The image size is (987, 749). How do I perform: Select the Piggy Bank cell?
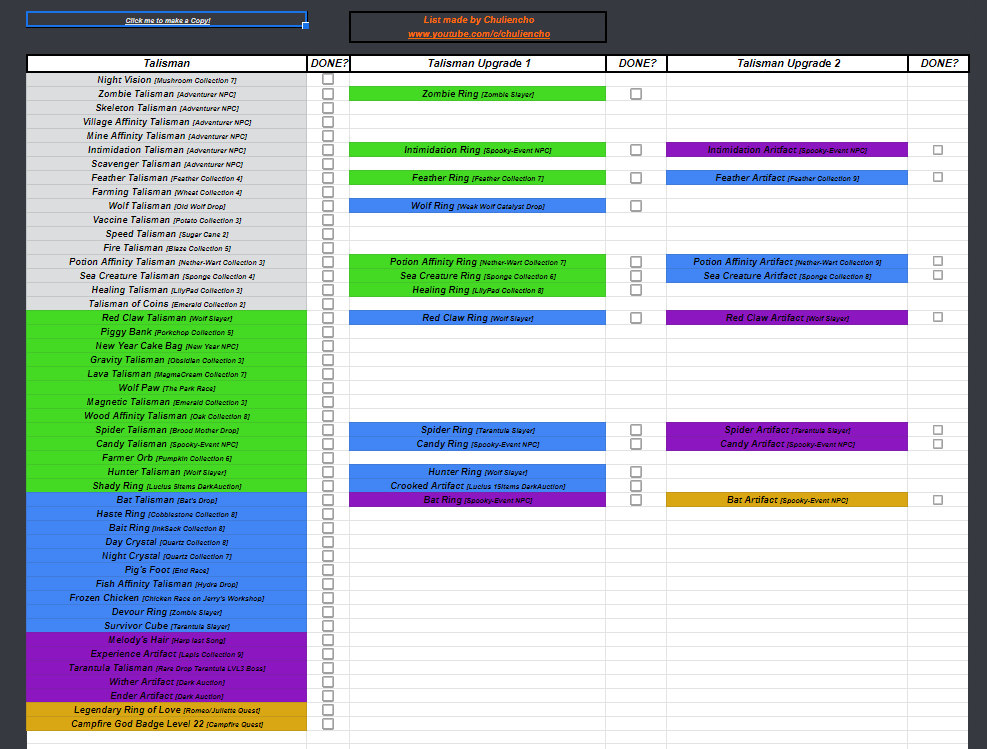[167, 332]
